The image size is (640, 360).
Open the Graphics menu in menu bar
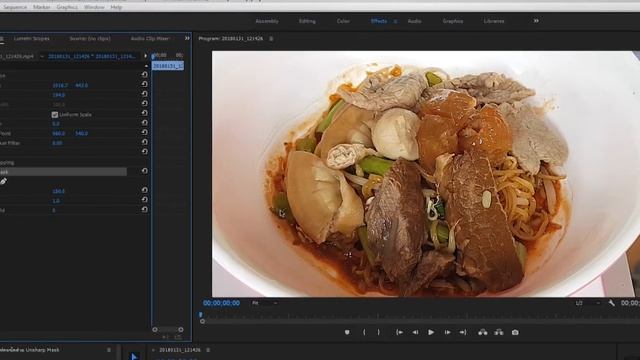click(x=67, y=7)
